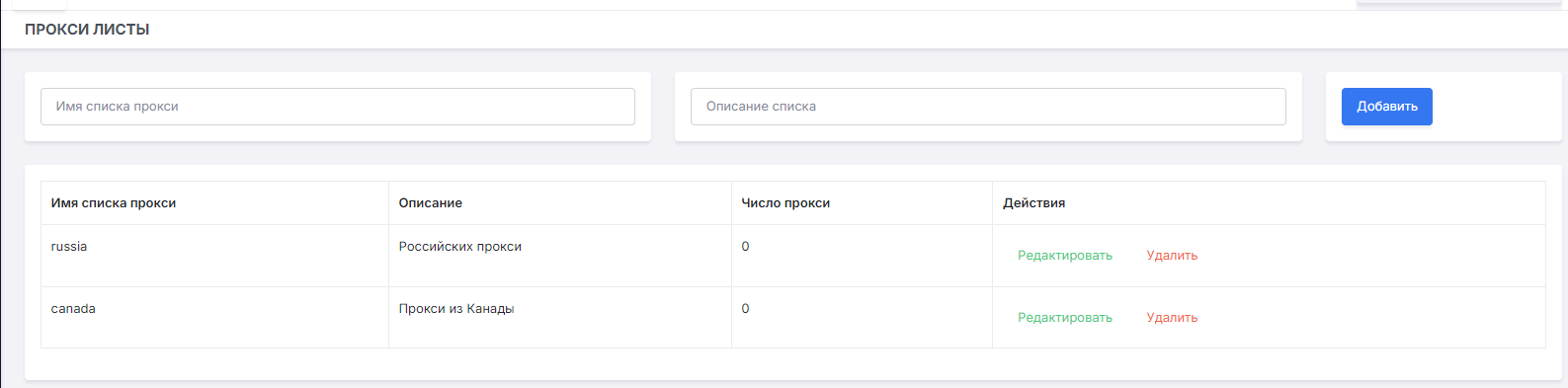Image resolution: width=1568 pixels, height=388 pixels.
Task: Select the canada list name cell
Action: tap(214, 318)
